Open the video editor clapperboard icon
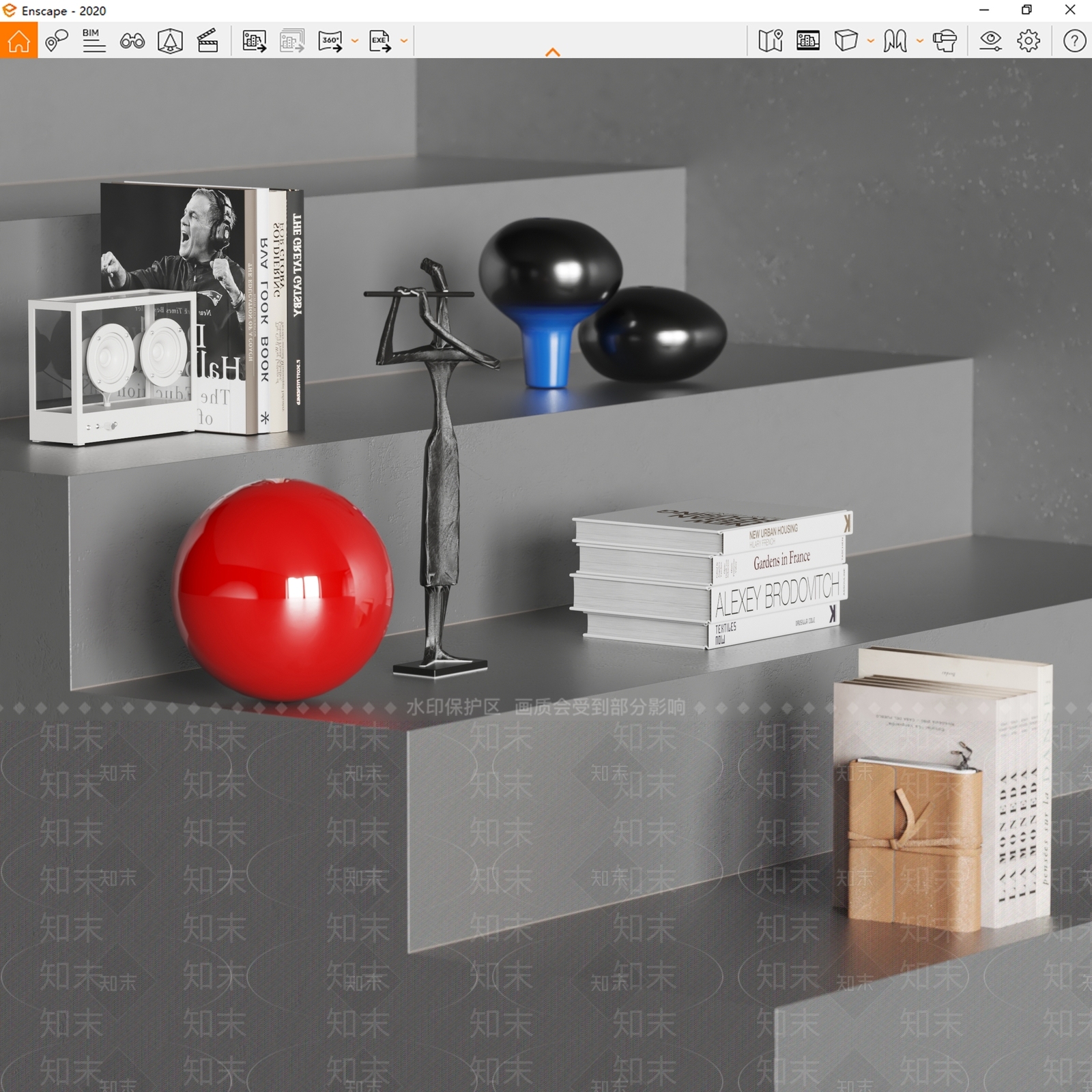The width and height of the screenshot is (1092, 1092). [x=207, y=41]
